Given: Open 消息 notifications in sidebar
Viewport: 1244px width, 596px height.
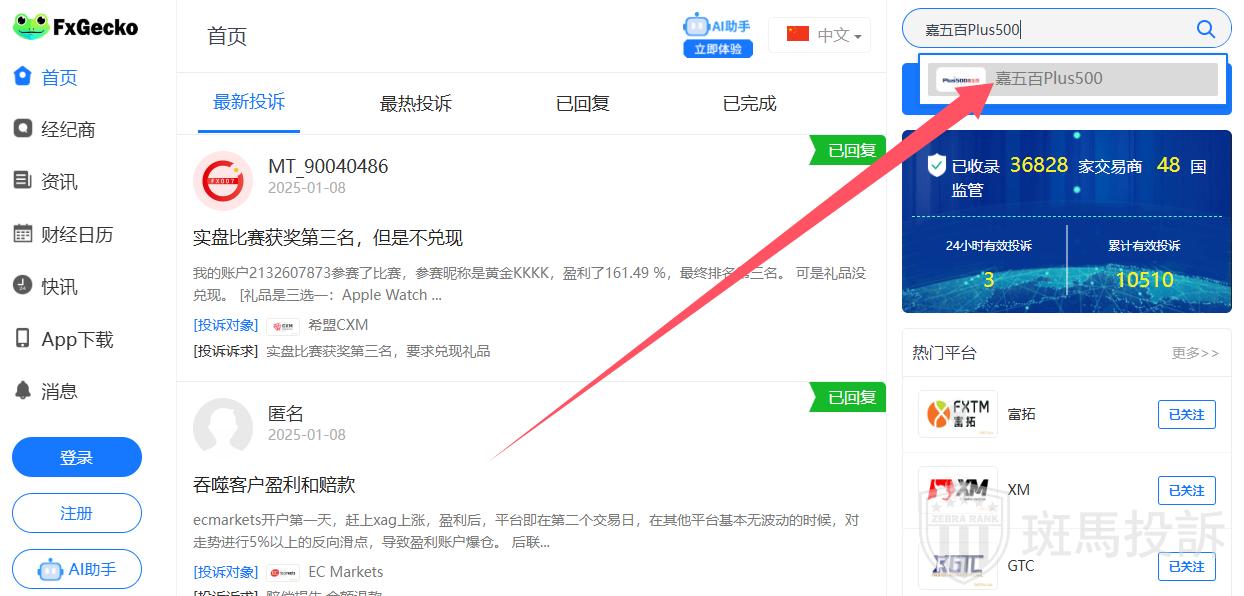Looking at the screenshot, I should click(x=58, y=392).
